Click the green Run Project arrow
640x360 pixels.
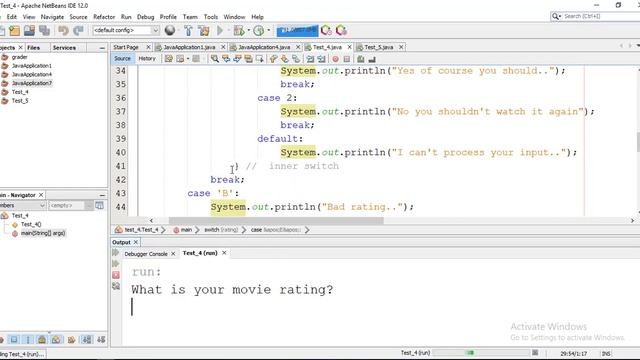tap(220, 30)
